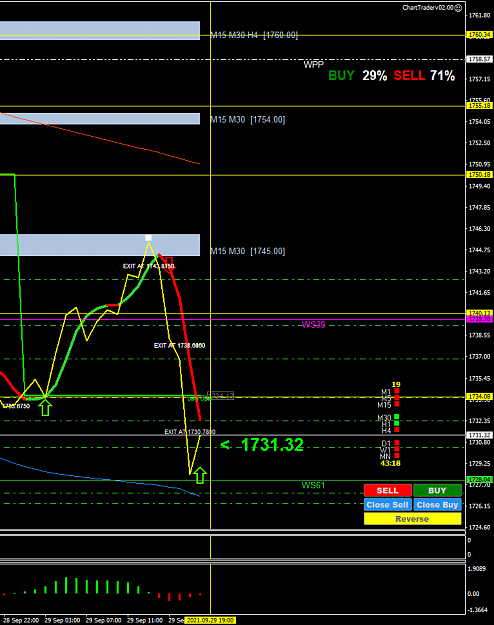Click the 1731.32 current price tag
This screenshot has height=625, width=494.
coord(480,435)
